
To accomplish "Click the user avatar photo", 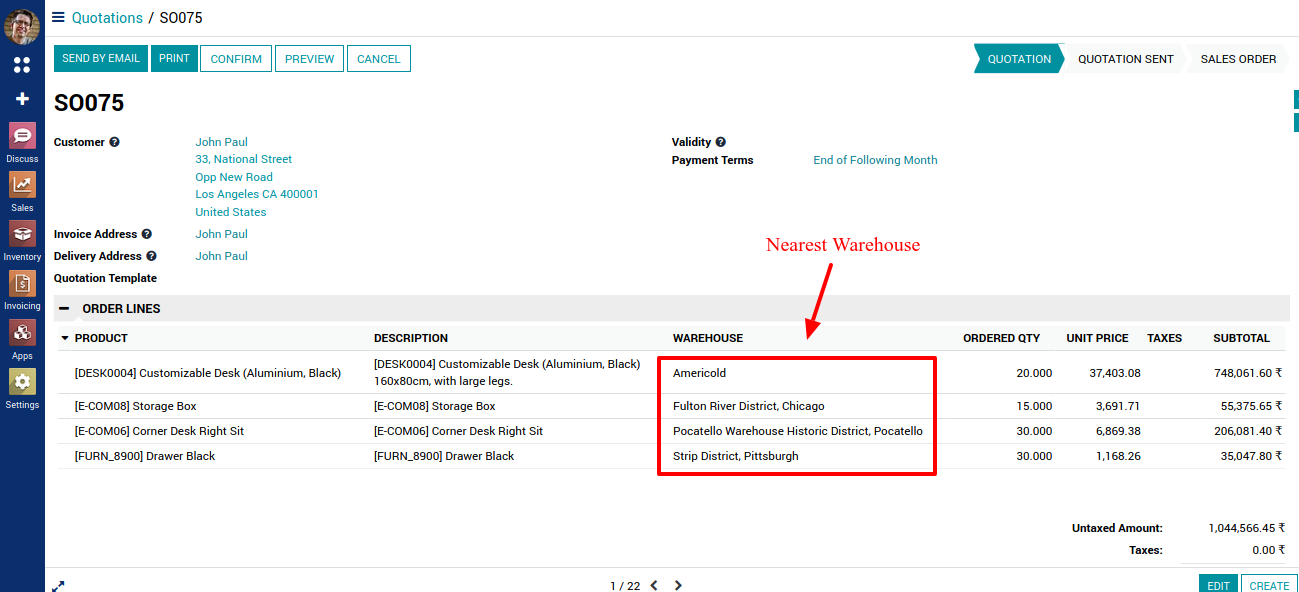I will 22,26.
